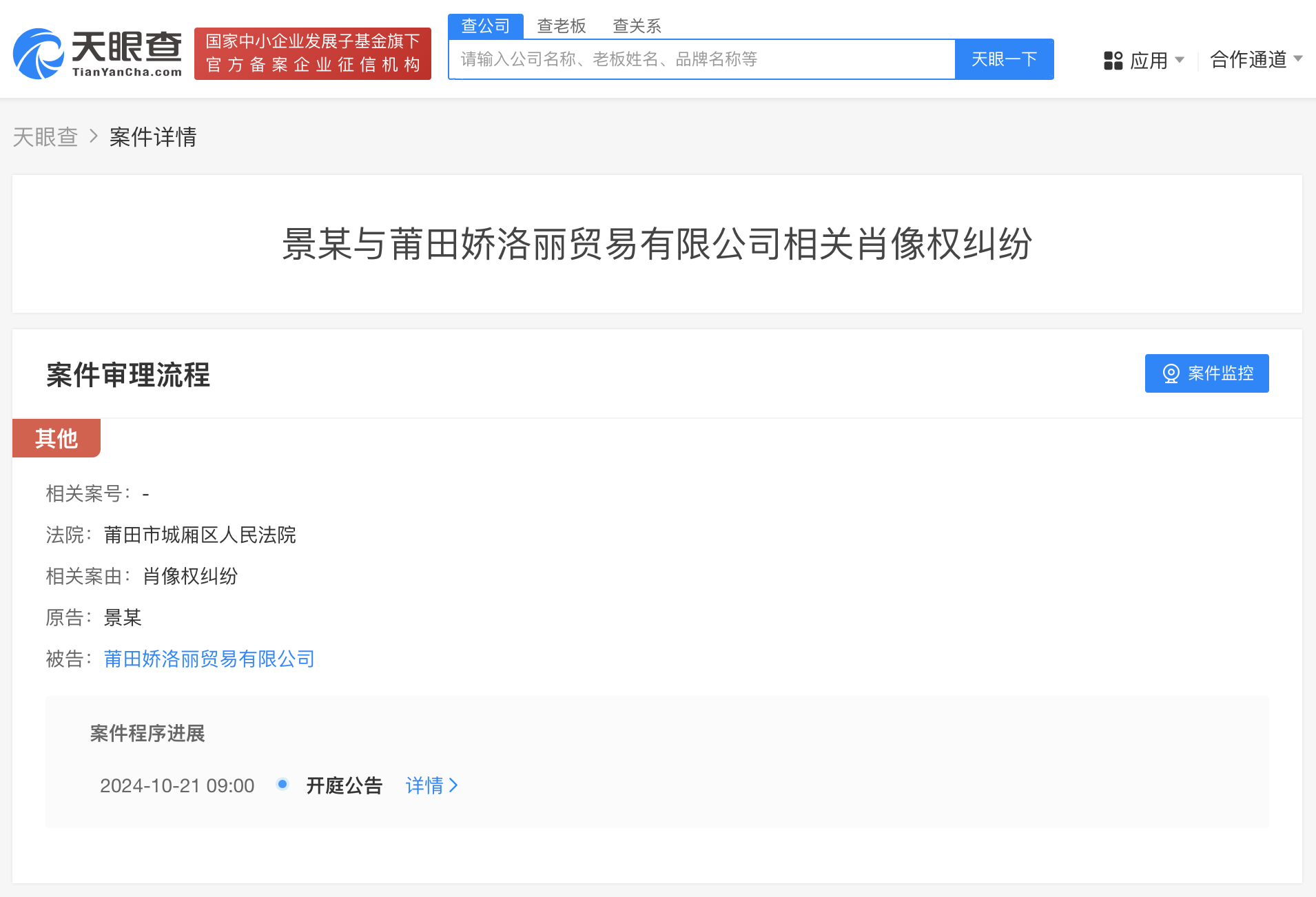Switch to the 查老板 search tab
Image resolution: width=1316 pixels, height=897 pixels.
tap(562, 25)
